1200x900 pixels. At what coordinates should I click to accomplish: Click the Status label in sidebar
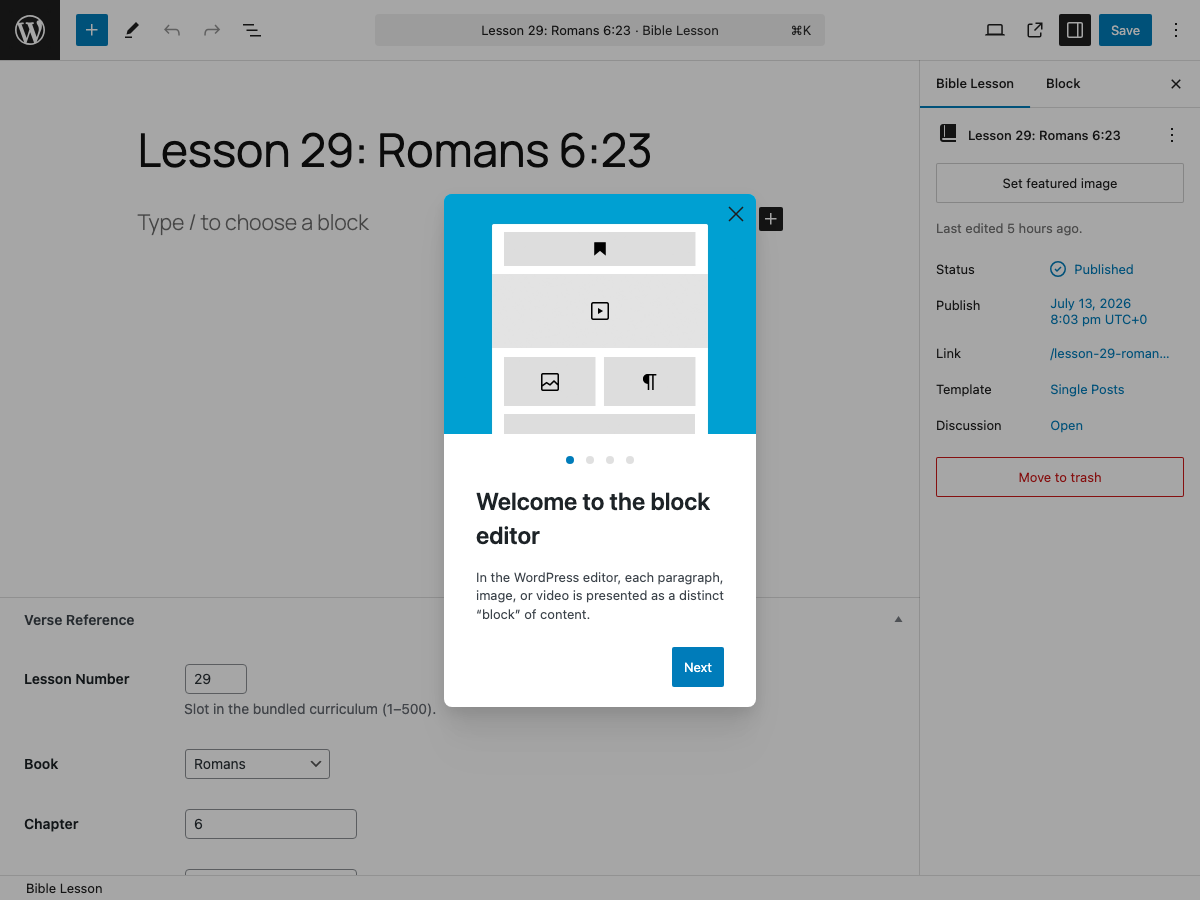coord(955,269)
